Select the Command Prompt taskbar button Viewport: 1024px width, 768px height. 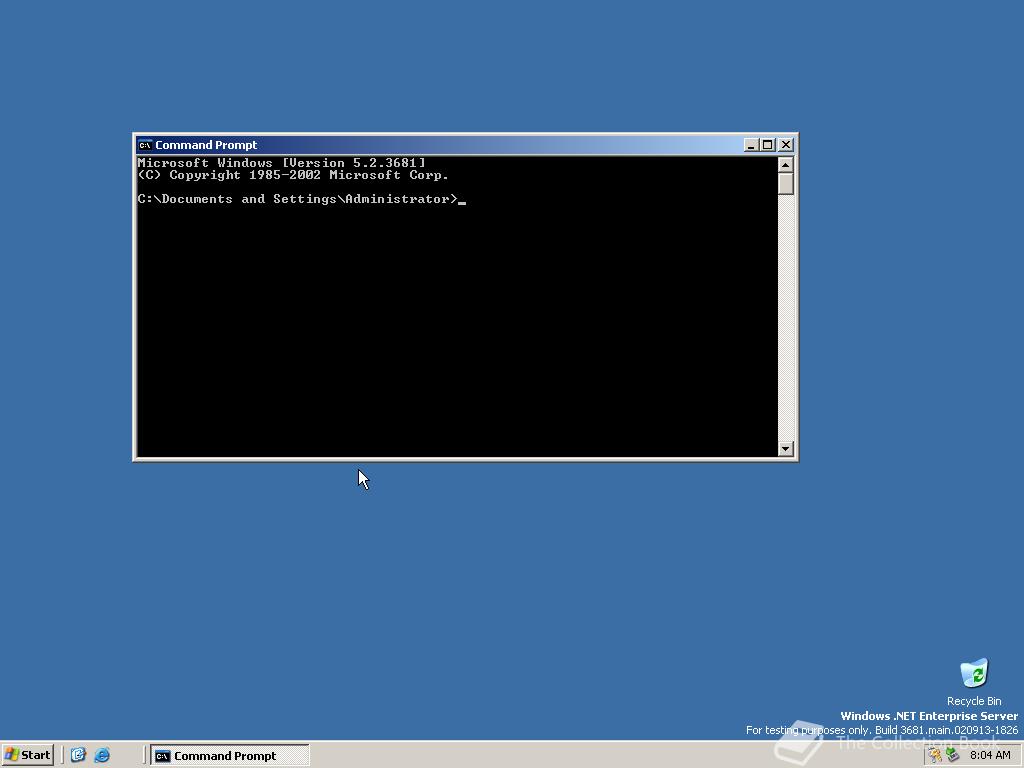(x=230, y=756)
